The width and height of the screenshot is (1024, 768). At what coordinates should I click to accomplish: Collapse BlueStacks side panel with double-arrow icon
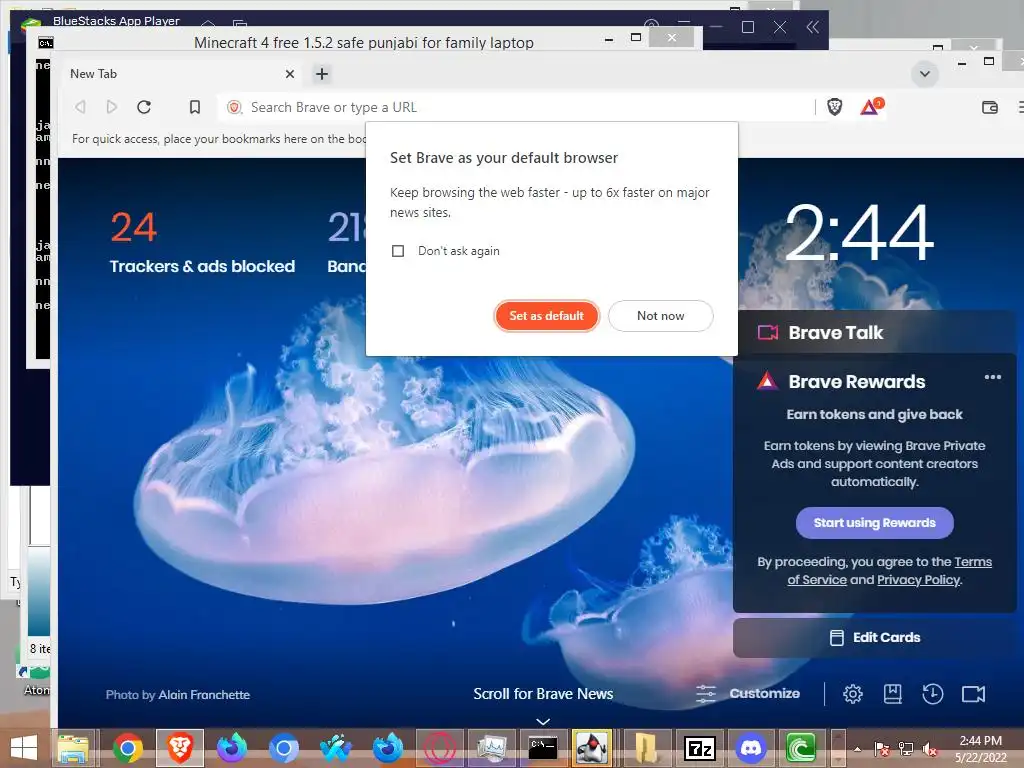[x=812, y=27]
